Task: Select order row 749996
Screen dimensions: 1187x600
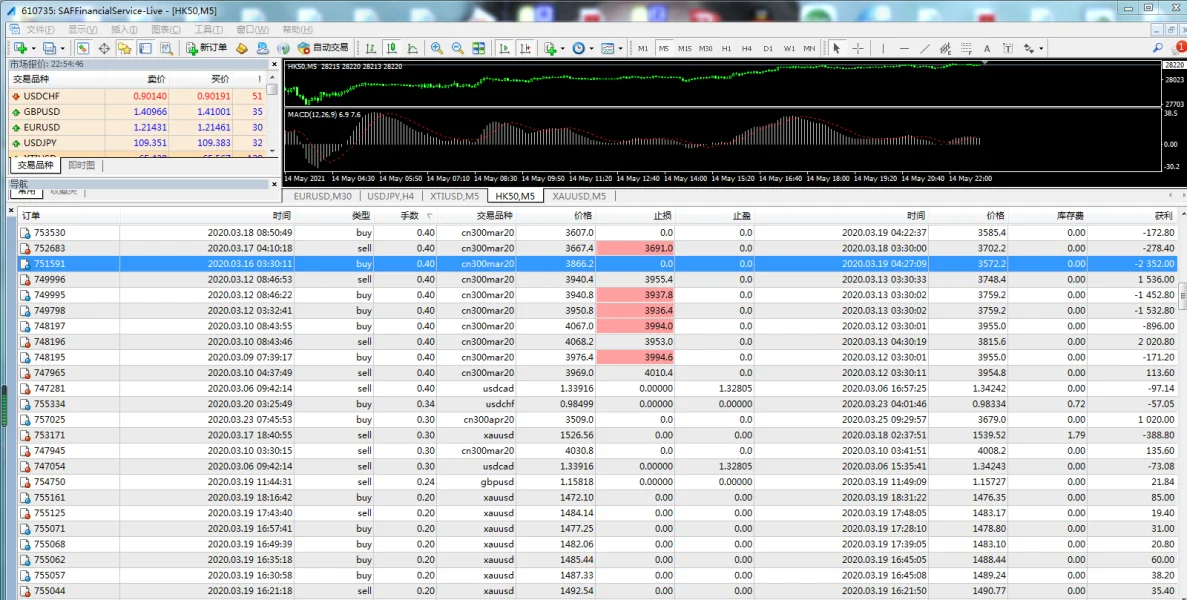Action: [50, 280]
